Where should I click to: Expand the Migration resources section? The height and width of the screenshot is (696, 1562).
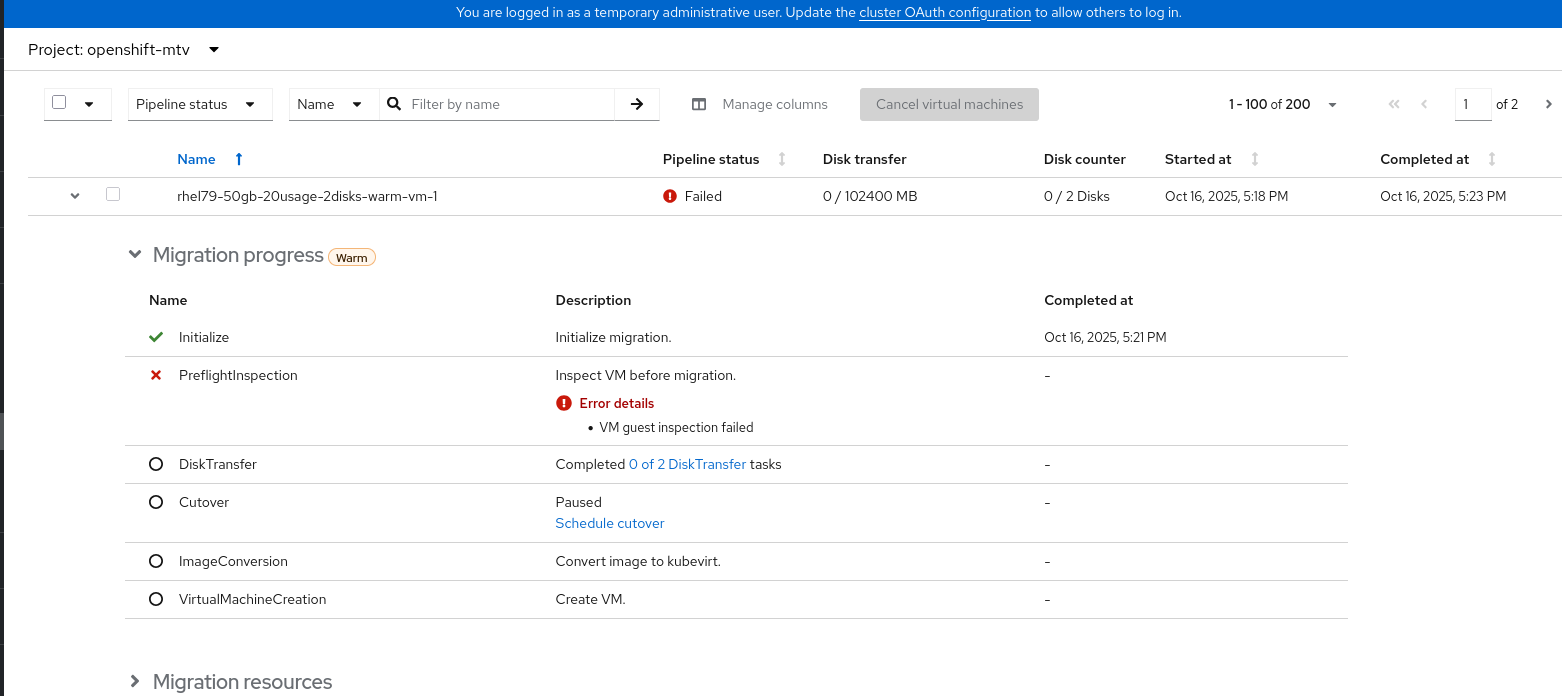[135, 681]
